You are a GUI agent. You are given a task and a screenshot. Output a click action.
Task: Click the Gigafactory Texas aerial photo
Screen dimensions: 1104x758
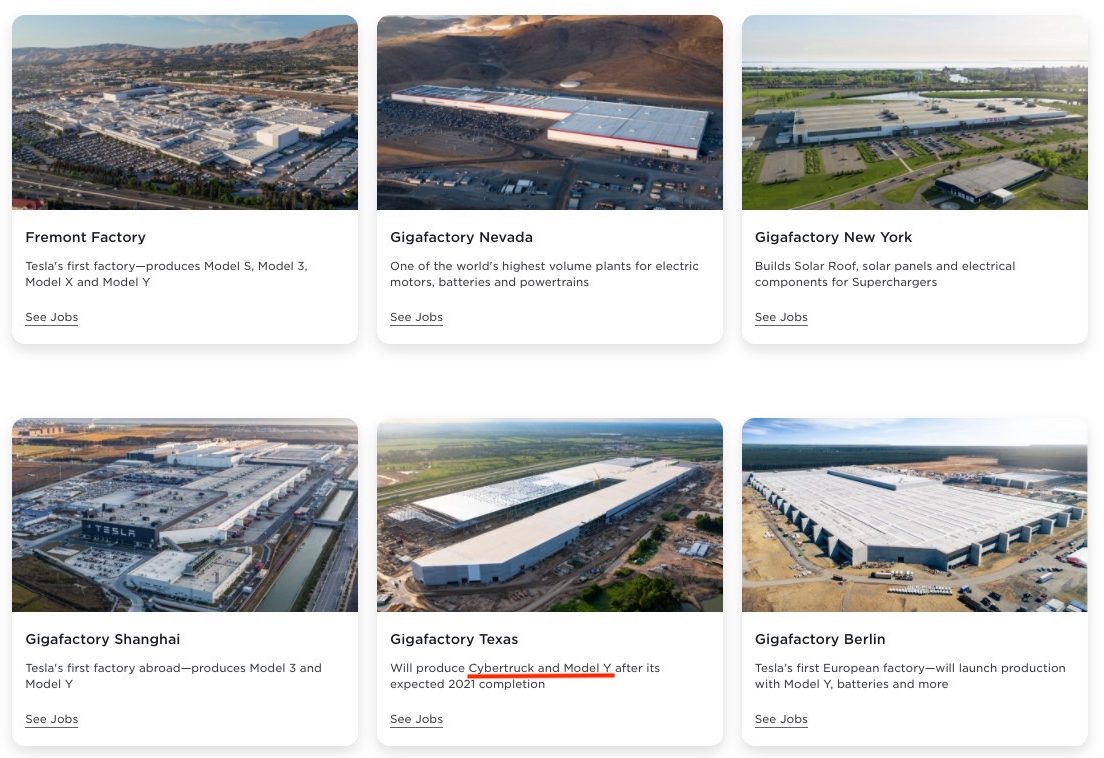[549, 514]
